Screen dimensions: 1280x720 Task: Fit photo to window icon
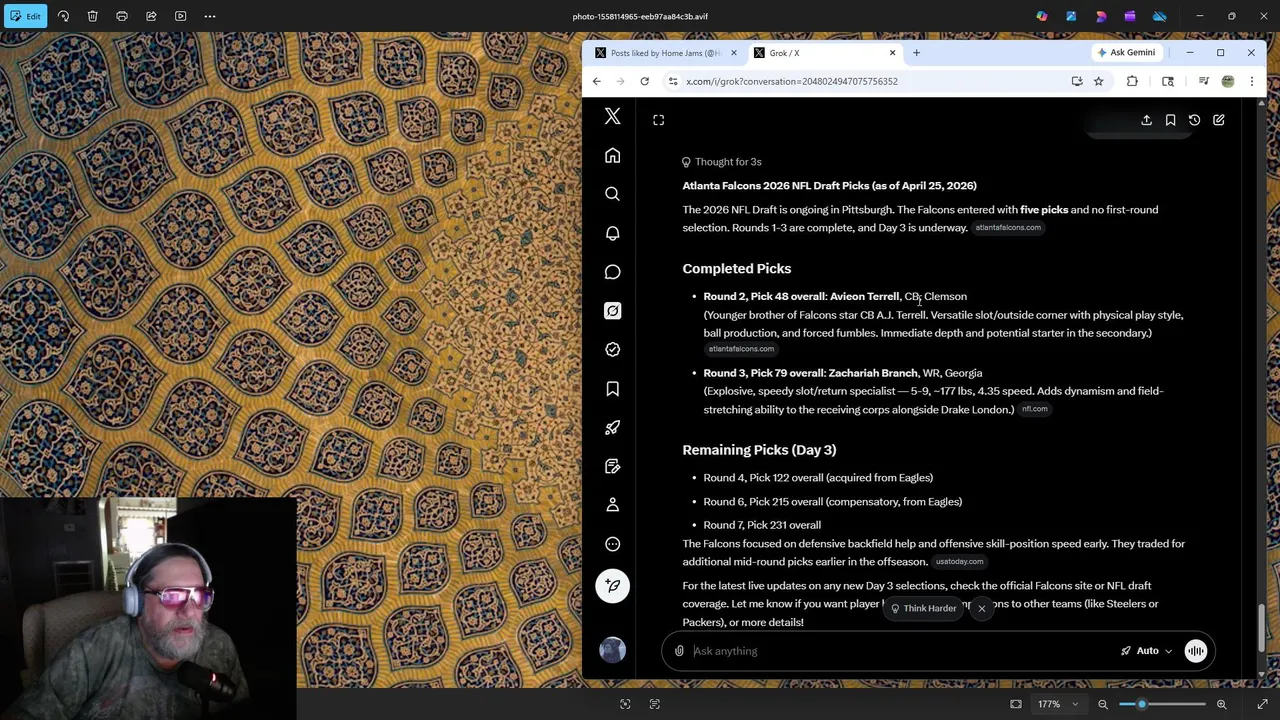(1016, 704)
